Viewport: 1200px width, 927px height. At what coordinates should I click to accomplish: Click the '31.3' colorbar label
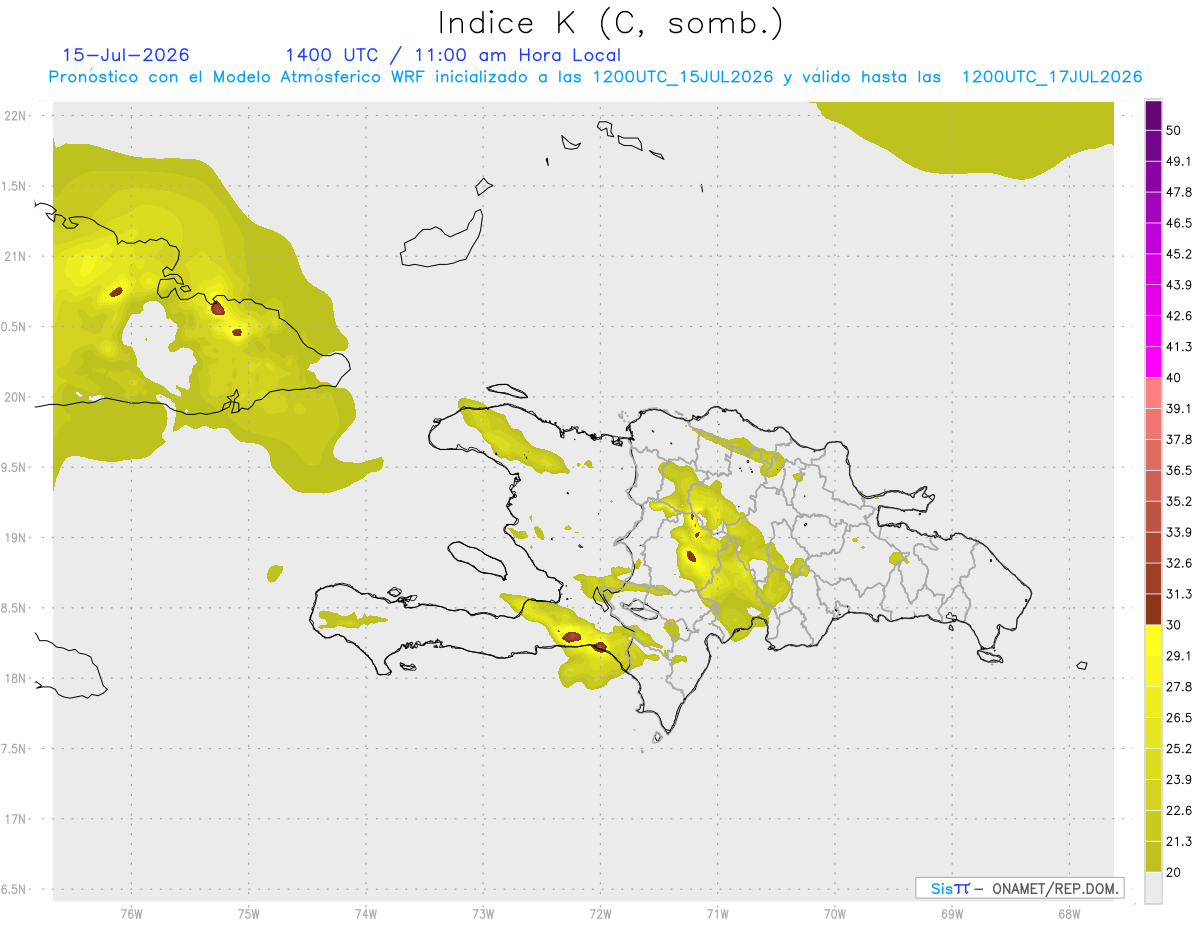point(1179,594)
